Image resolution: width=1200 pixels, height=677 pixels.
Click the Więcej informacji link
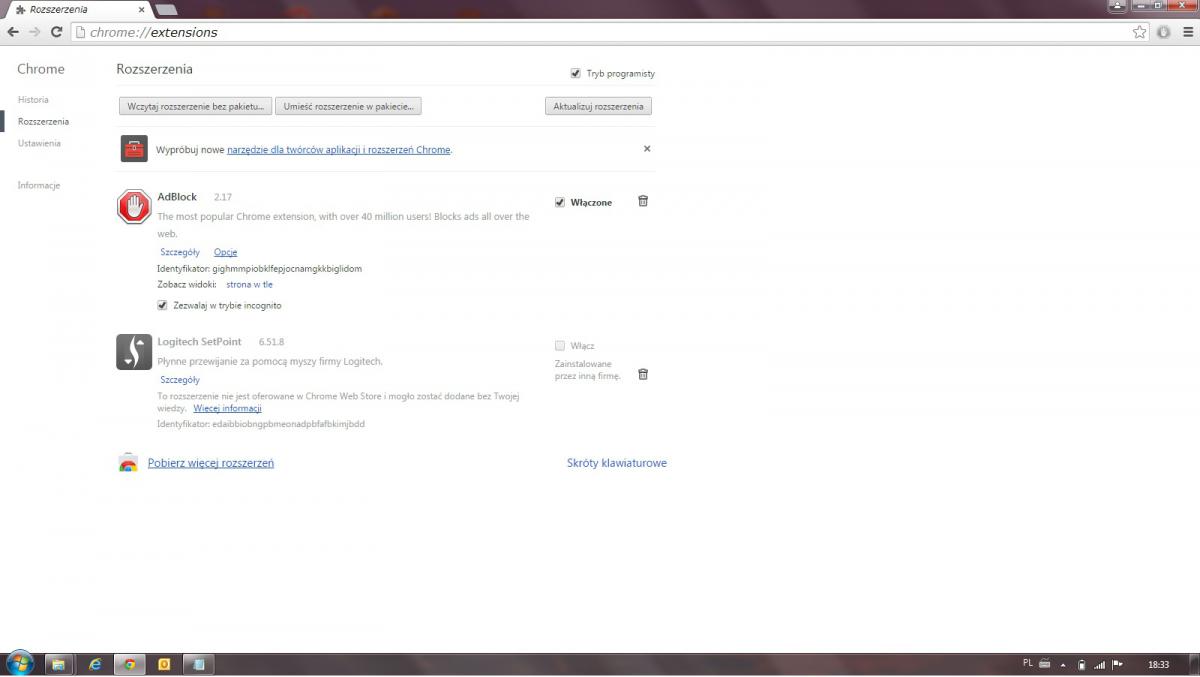coord(227,408)
